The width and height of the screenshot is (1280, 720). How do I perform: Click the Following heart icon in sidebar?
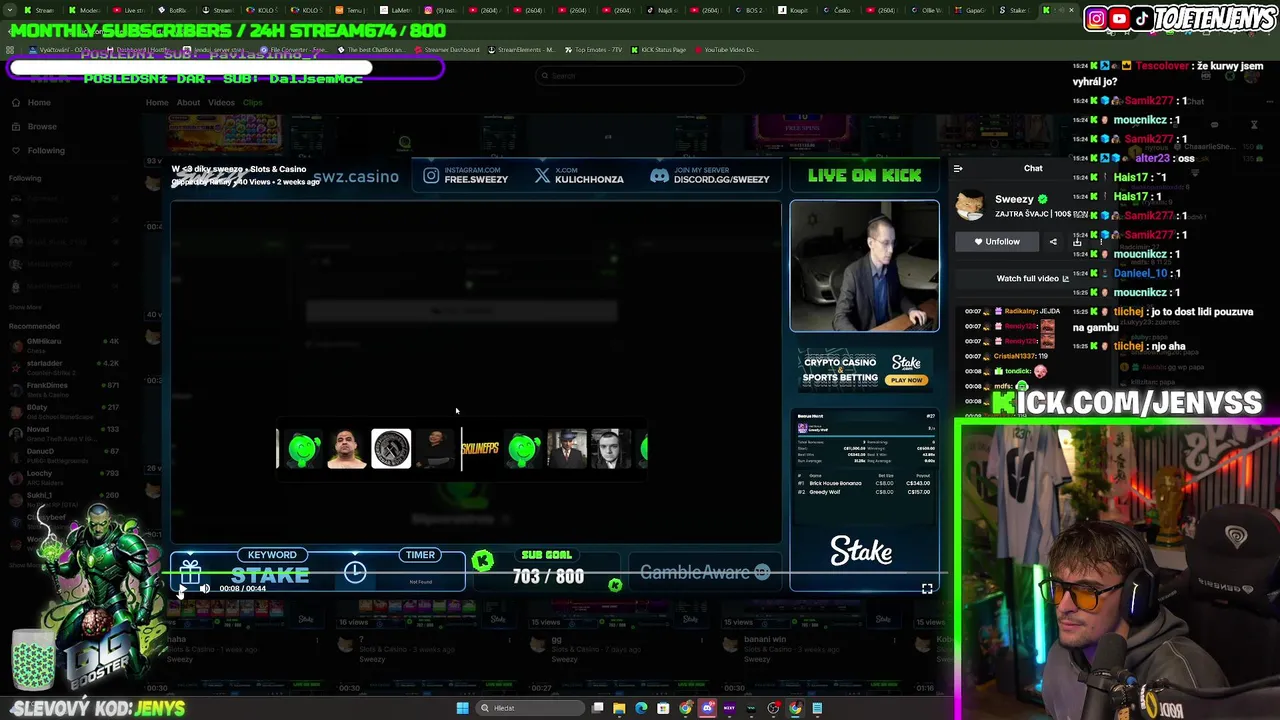(16, 150)
